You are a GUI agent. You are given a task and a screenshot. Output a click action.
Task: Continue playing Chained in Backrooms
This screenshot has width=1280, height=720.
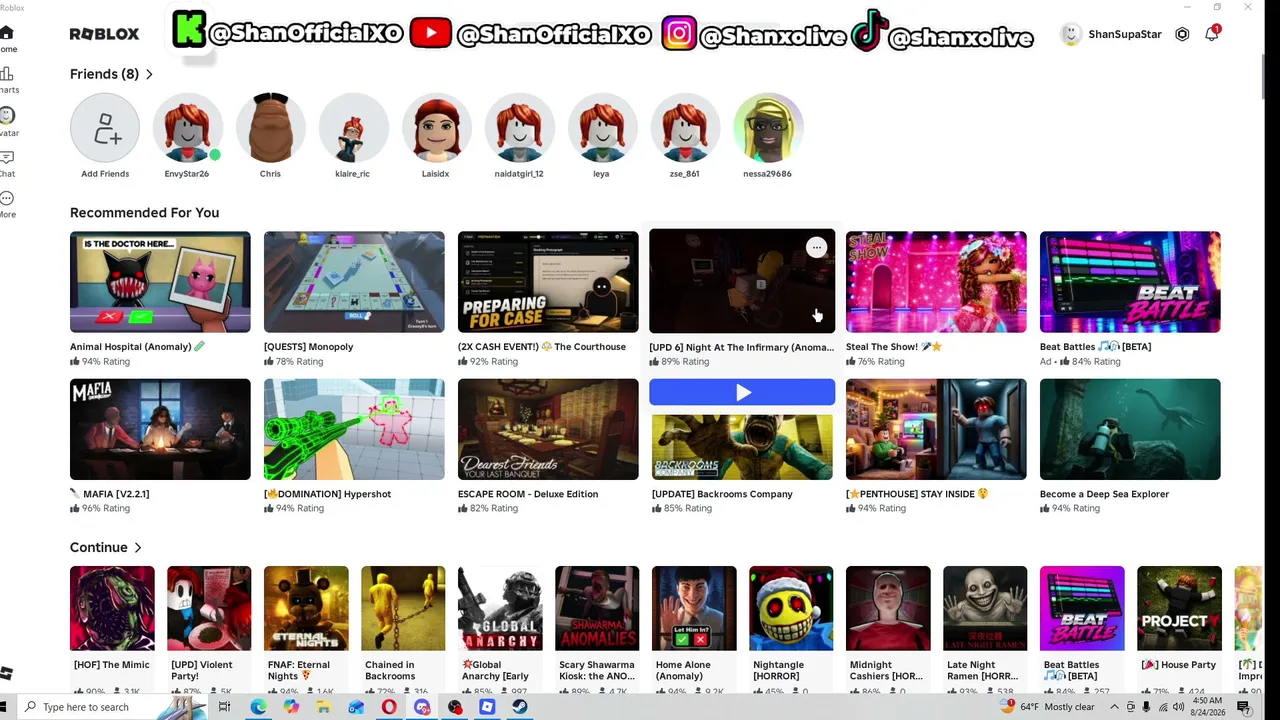point(403,608)
